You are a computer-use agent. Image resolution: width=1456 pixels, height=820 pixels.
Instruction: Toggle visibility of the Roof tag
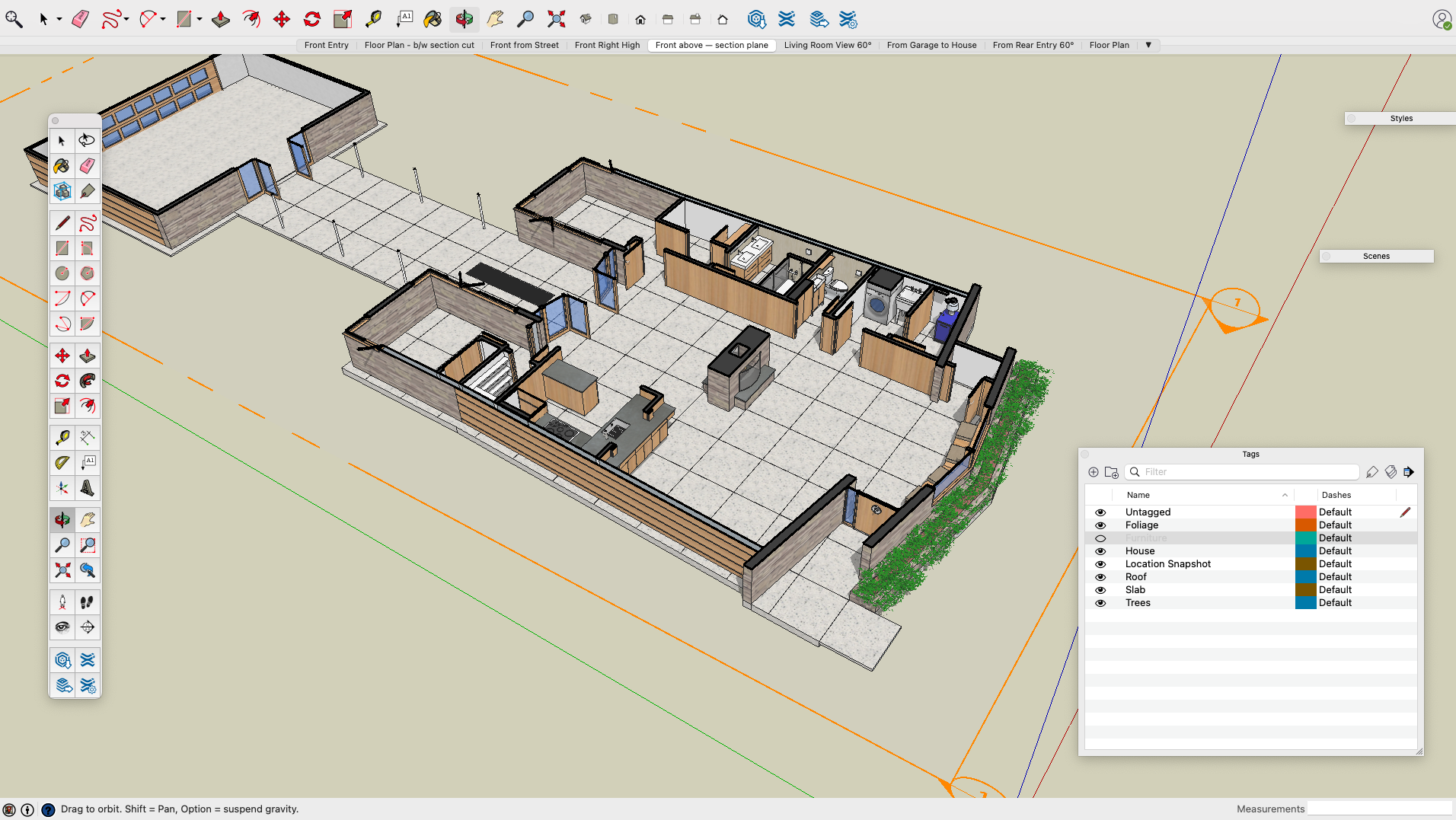1100,577
